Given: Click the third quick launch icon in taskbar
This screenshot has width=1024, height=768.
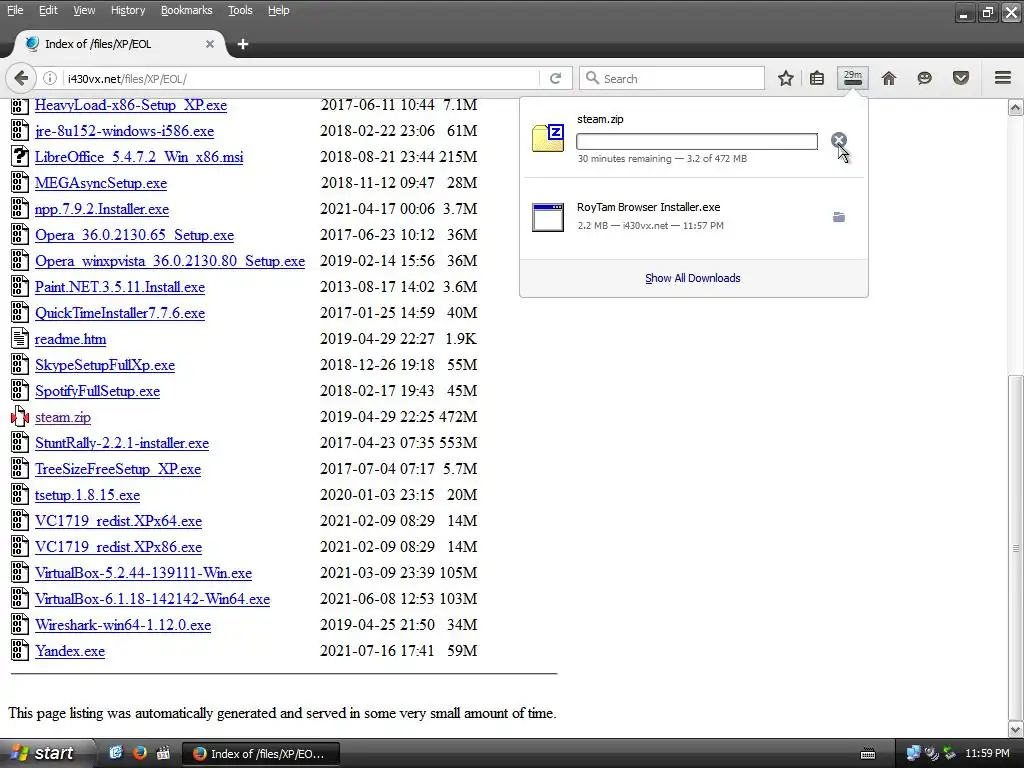Looking at the screenshot, I should (x=163, y=753).
